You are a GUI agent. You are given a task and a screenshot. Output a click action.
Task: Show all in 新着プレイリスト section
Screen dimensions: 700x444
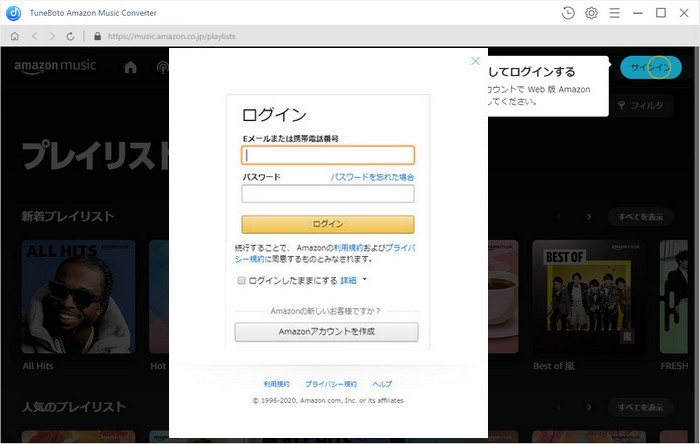(640, 217)
